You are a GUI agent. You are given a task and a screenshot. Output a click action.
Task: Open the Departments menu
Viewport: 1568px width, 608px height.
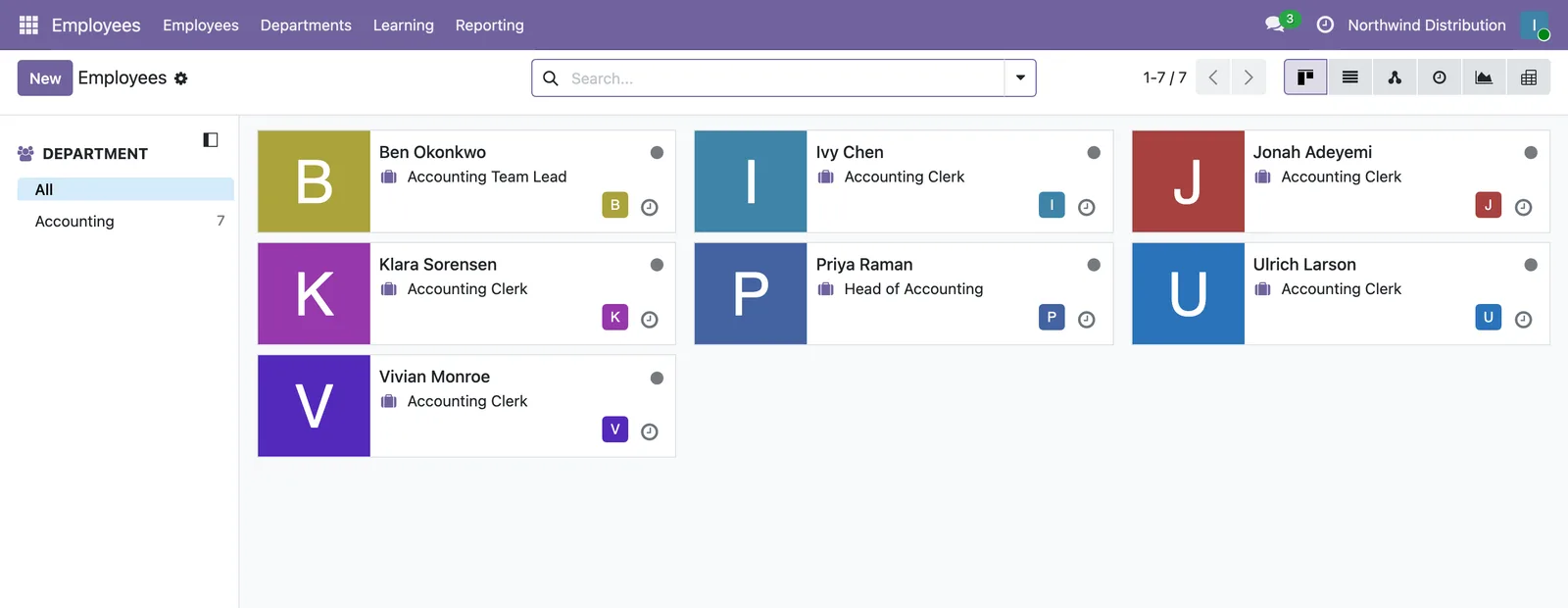[x=306, y=25]
